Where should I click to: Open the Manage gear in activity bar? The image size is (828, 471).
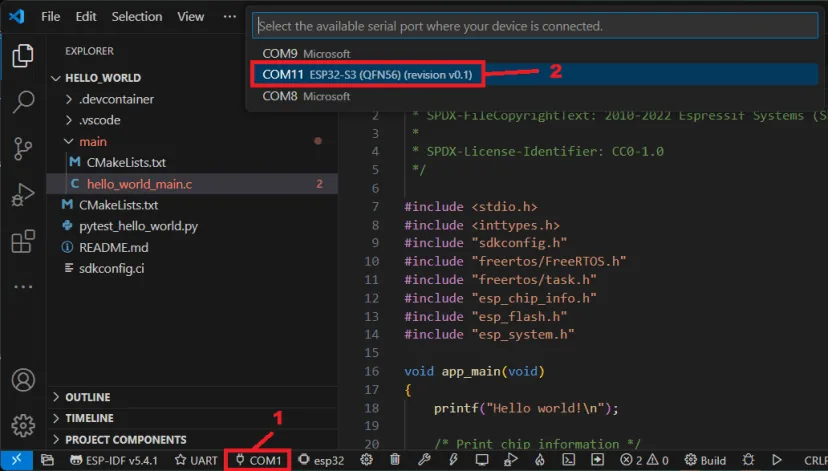[x=23, y=426]
